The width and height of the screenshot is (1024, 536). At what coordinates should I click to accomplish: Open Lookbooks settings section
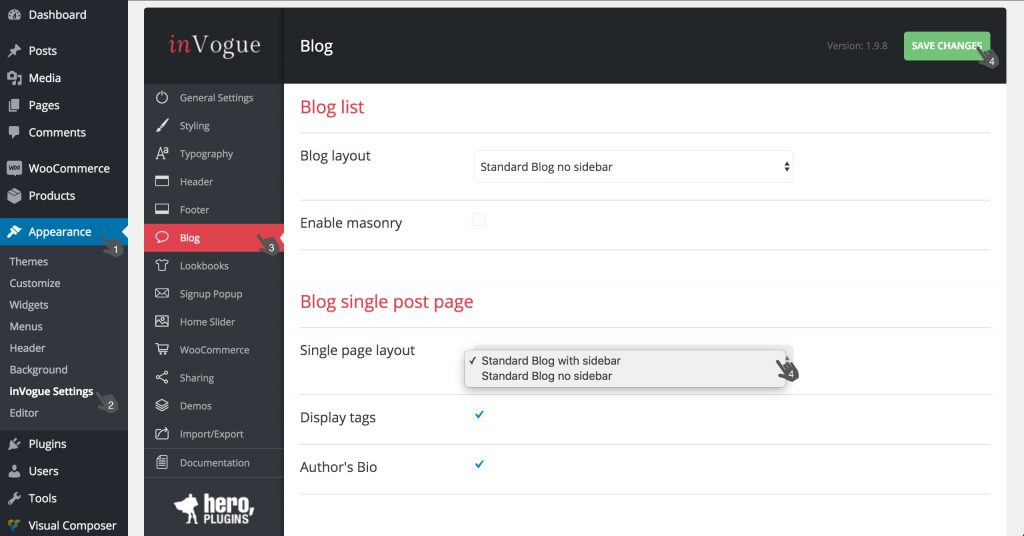[x=214, y=266]
